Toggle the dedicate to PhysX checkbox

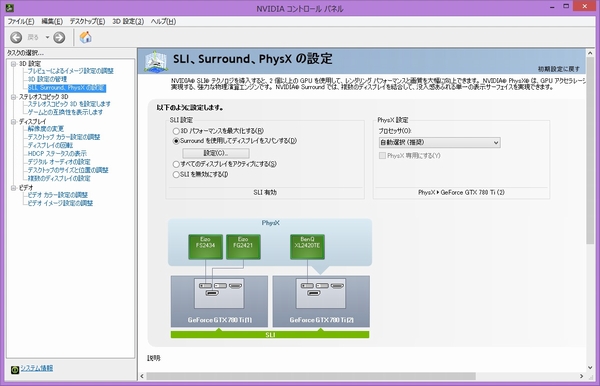click(x=382, y=156)
